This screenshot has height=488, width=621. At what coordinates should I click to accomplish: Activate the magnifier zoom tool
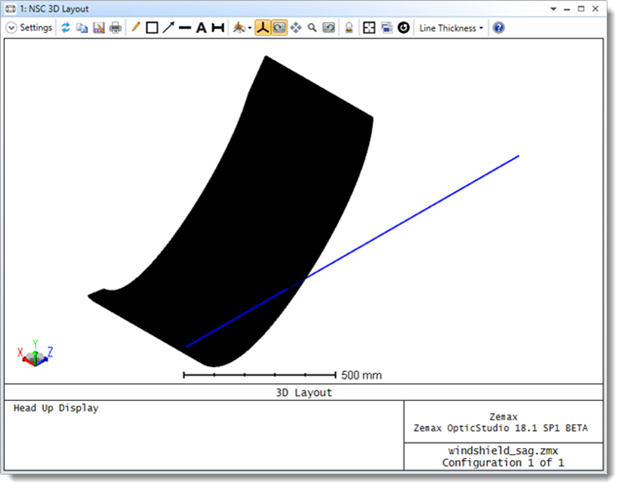(312, 28)
